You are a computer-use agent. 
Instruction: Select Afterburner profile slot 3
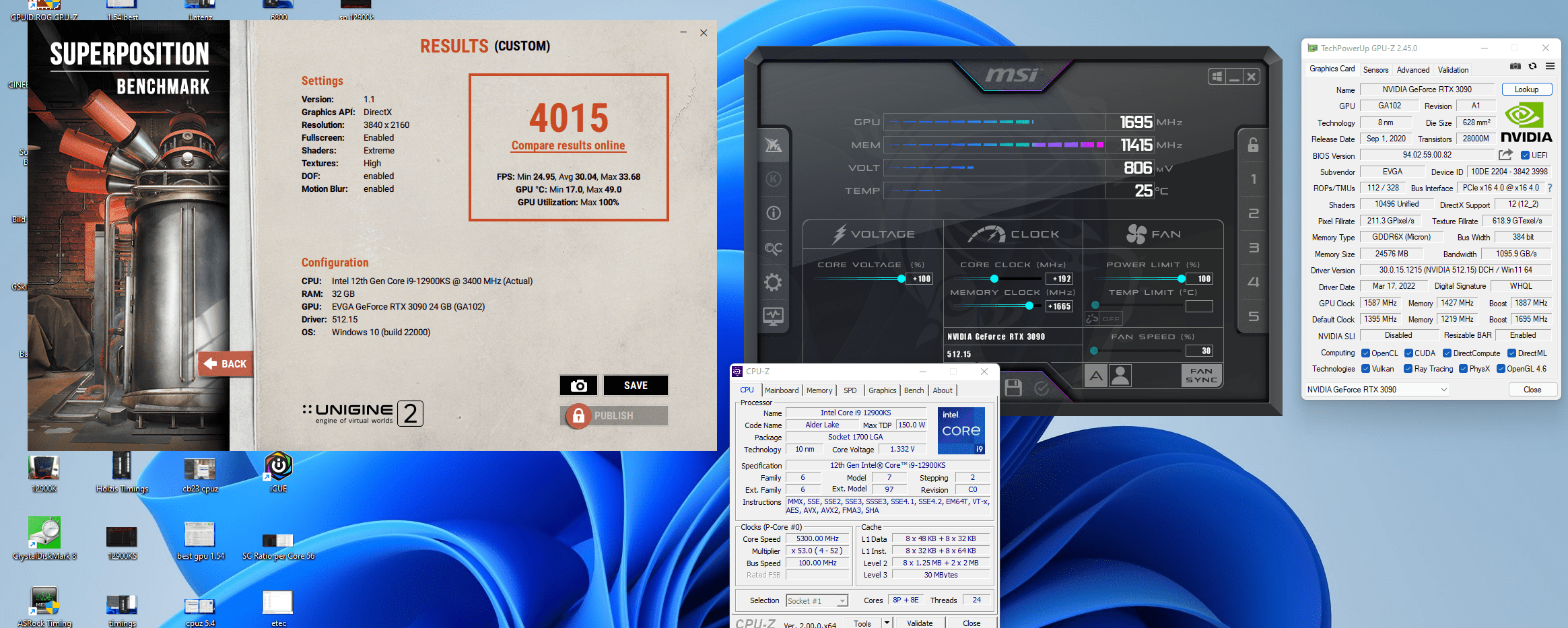click(1253, 248)
